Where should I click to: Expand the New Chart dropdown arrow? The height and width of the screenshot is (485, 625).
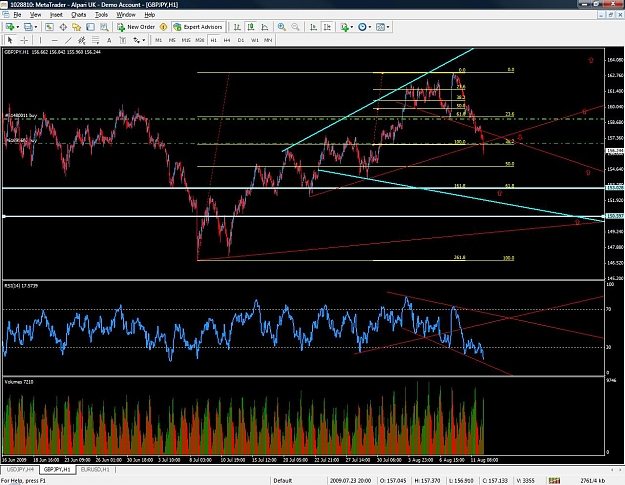coord(18,27)
